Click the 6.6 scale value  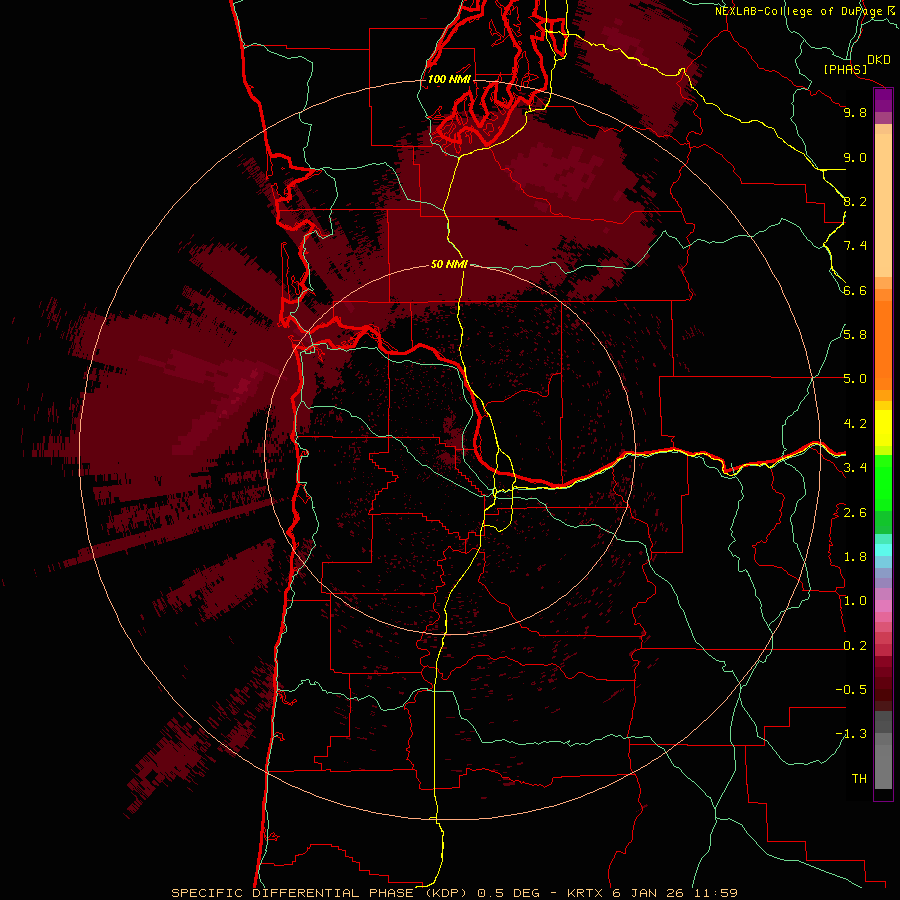[855, 290]
